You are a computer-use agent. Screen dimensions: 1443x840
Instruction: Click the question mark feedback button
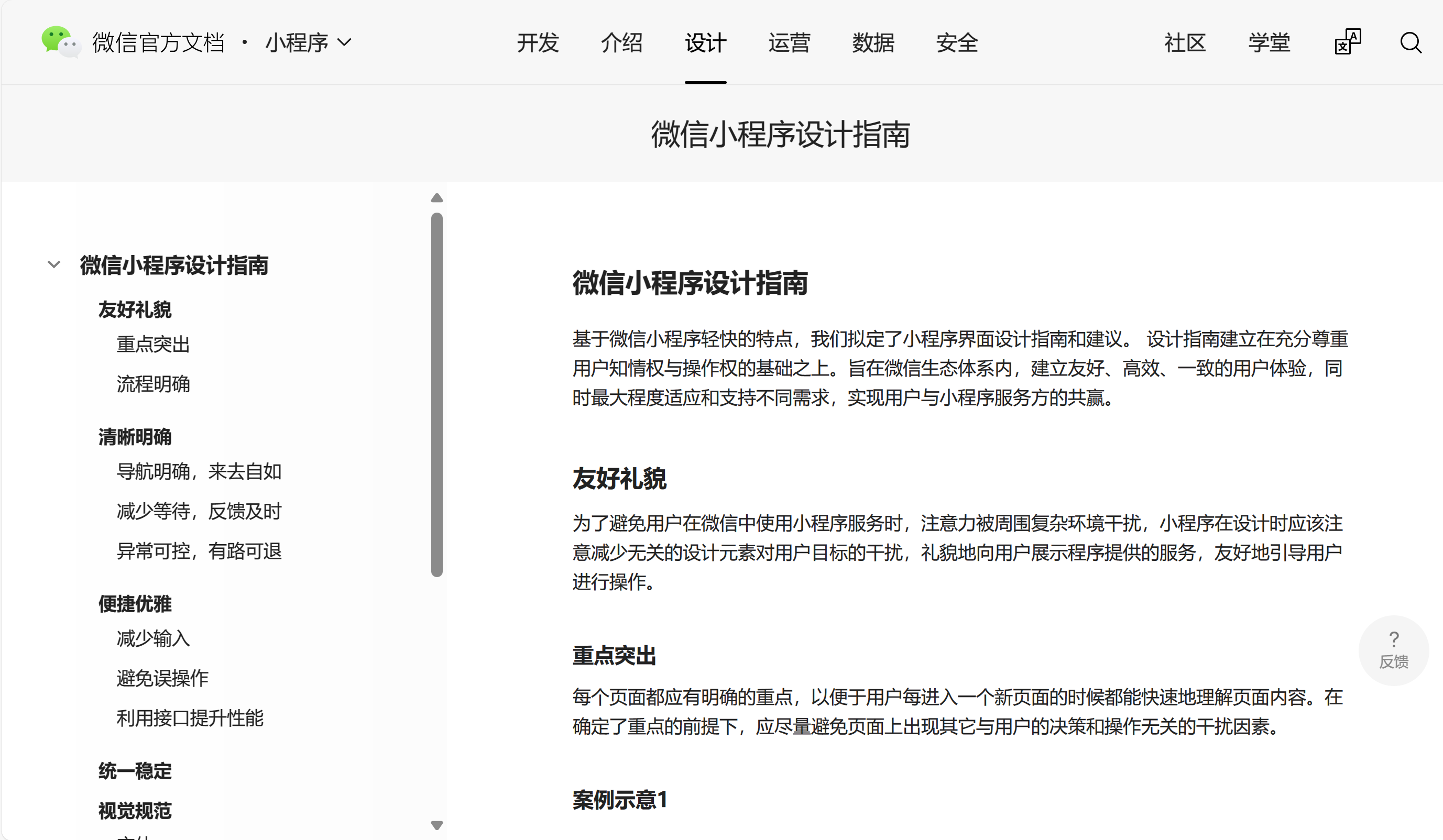(x=1393, y=650)
